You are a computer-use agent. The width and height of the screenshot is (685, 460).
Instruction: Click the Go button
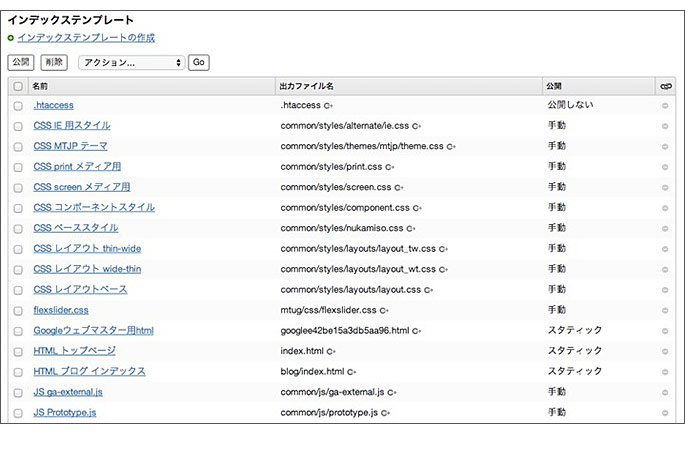[x=199, y=62]
